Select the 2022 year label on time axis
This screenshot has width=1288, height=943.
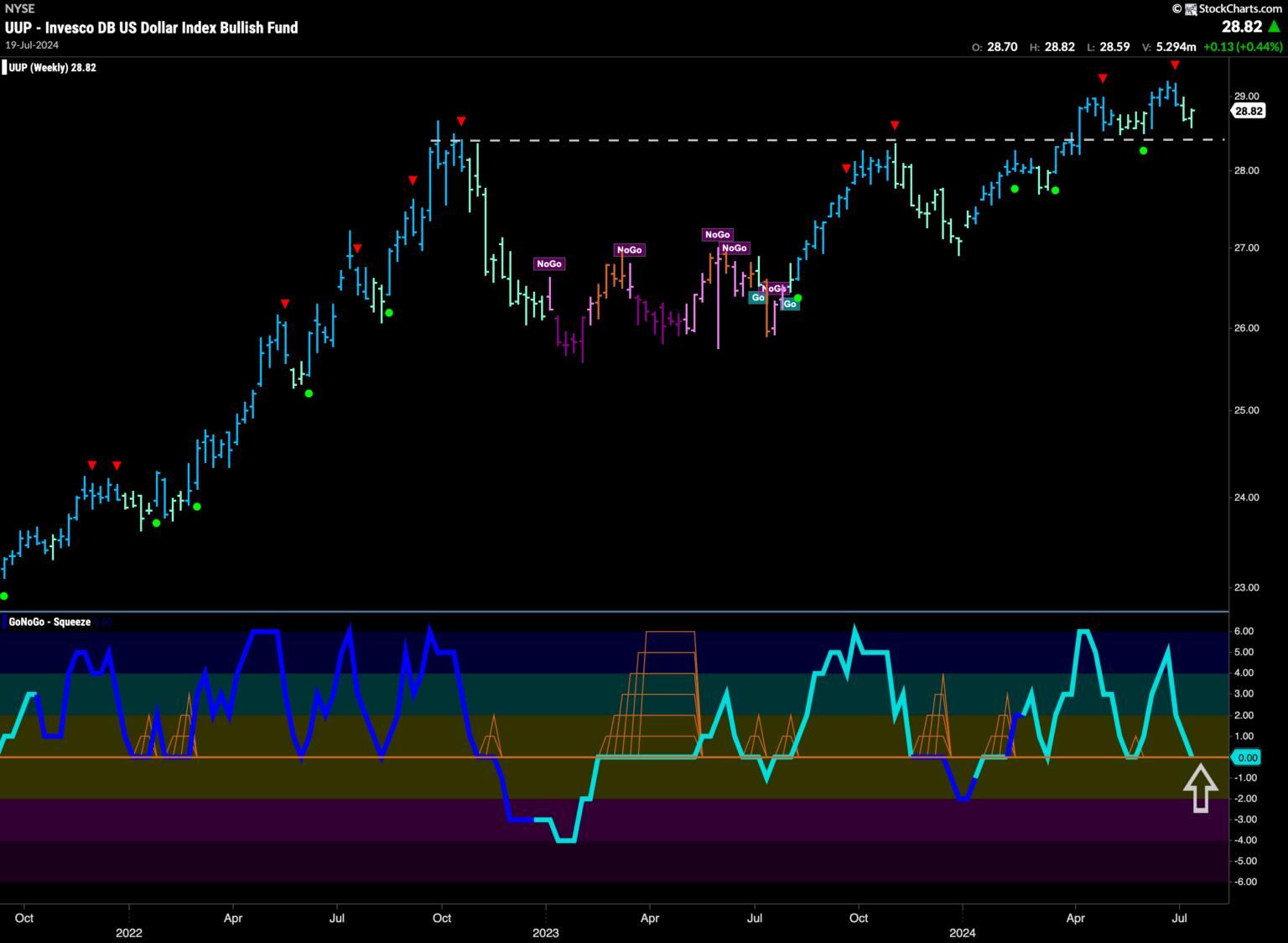coord(128,933)
